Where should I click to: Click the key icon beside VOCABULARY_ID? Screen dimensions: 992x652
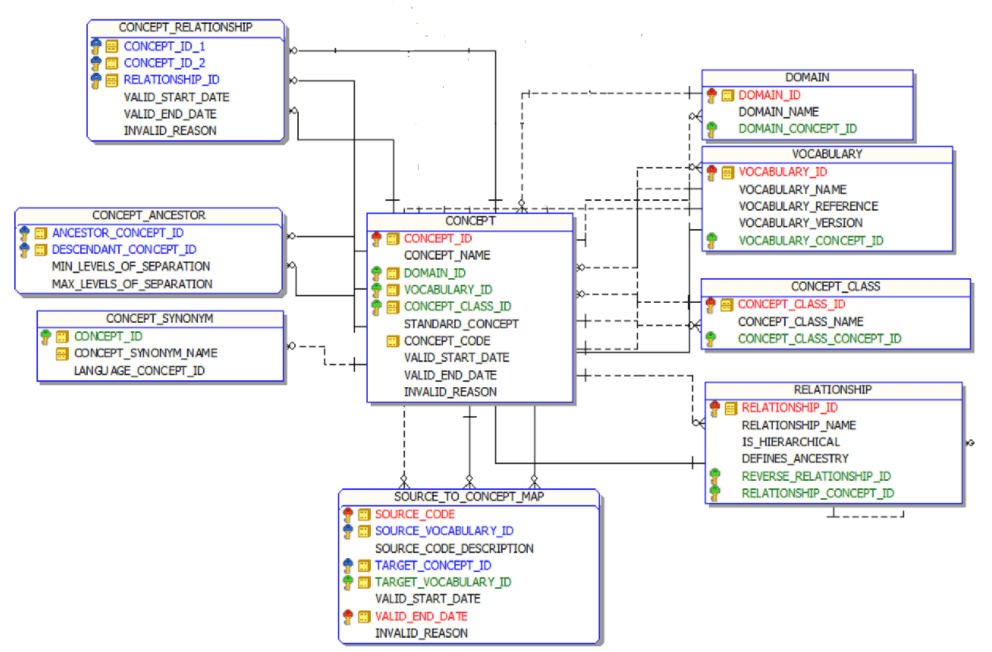(x=713, y=171)
